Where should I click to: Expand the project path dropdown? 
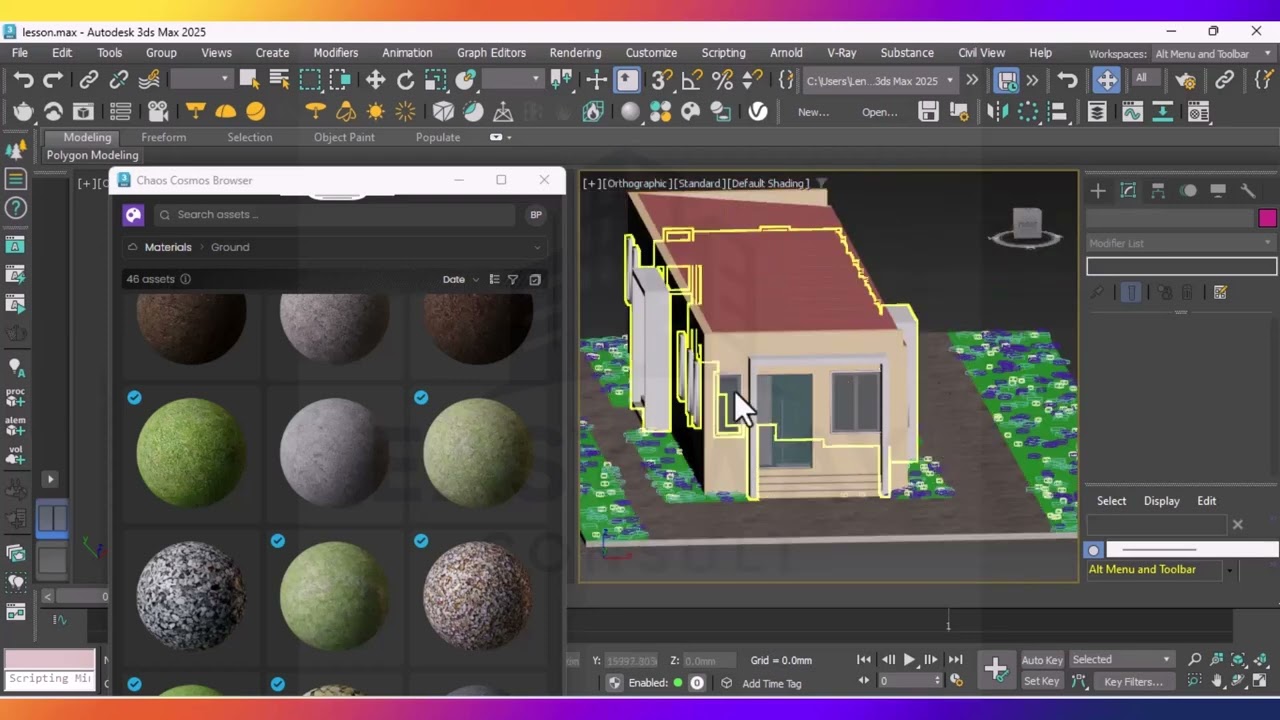click(x=950, y=81)
